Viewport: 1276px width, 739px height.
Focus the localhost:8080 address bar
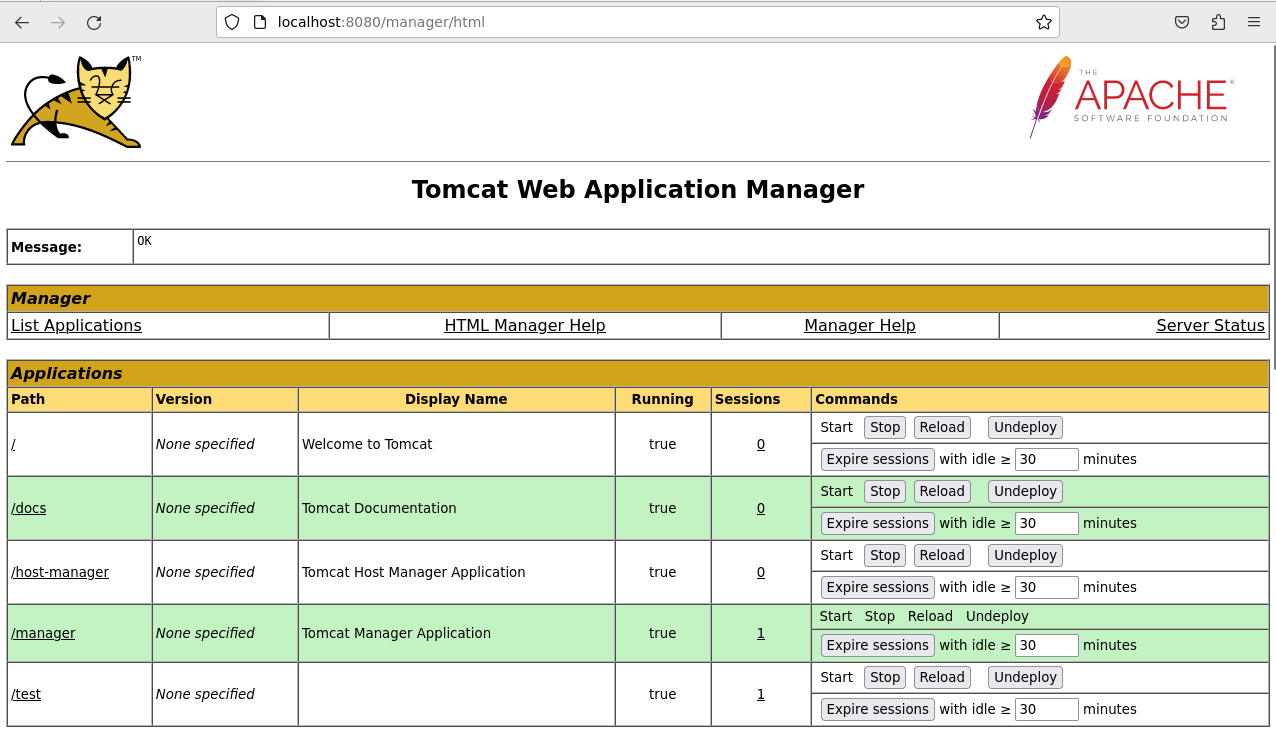[637, 22]
